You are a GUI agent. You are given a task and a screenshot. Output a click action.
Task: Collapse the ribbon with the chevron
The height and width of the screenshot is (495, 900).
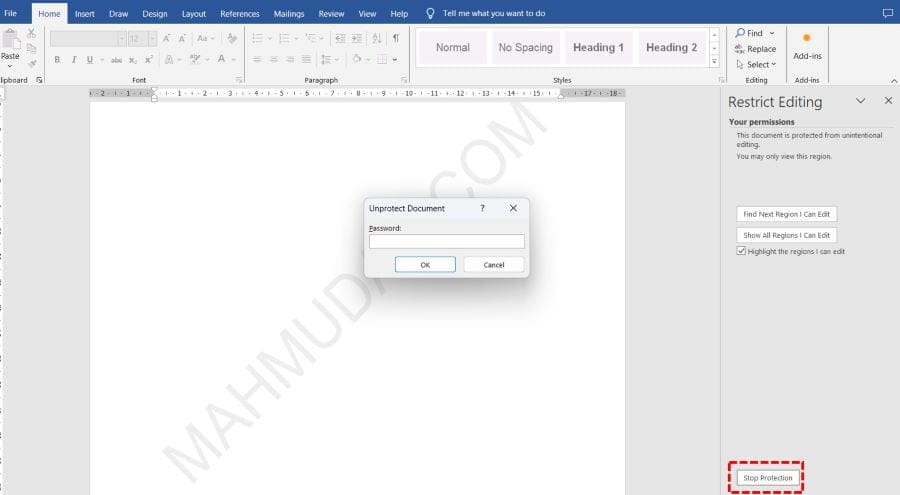[x=893, y=80]
